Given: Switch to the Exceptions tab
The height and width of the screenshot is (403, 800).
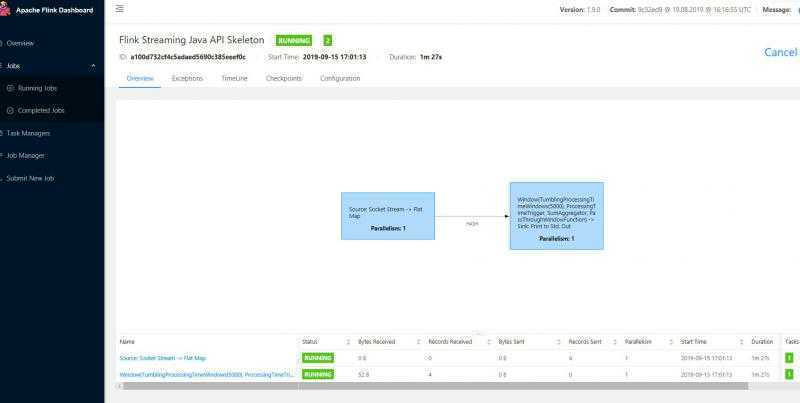Looking at the screenshot, I should [x=187, y=78].
